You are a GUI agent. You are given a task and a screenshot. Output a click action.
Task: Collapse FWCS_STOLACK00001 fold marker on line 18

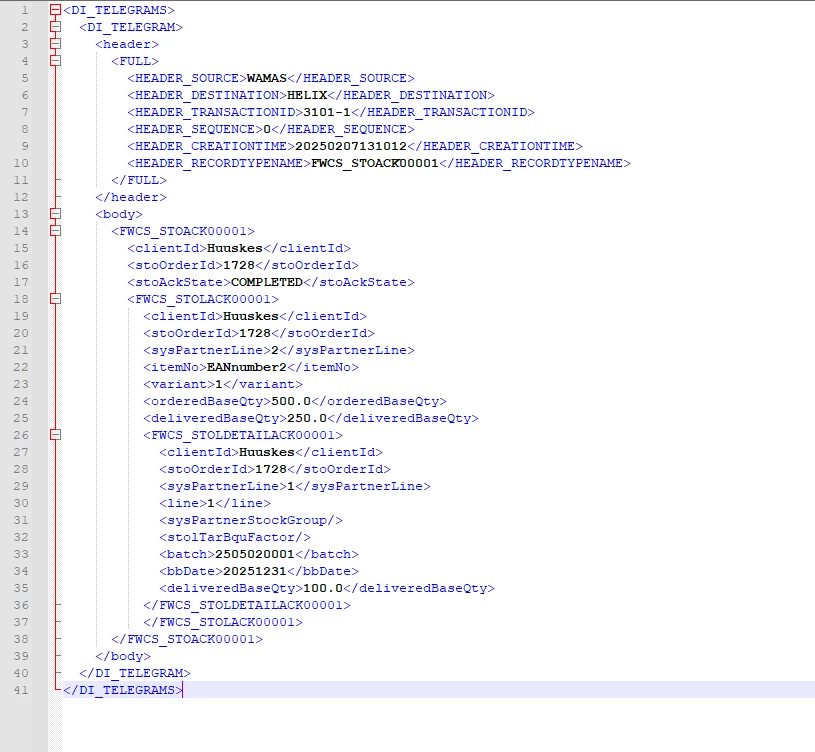(x=55, y=299)
